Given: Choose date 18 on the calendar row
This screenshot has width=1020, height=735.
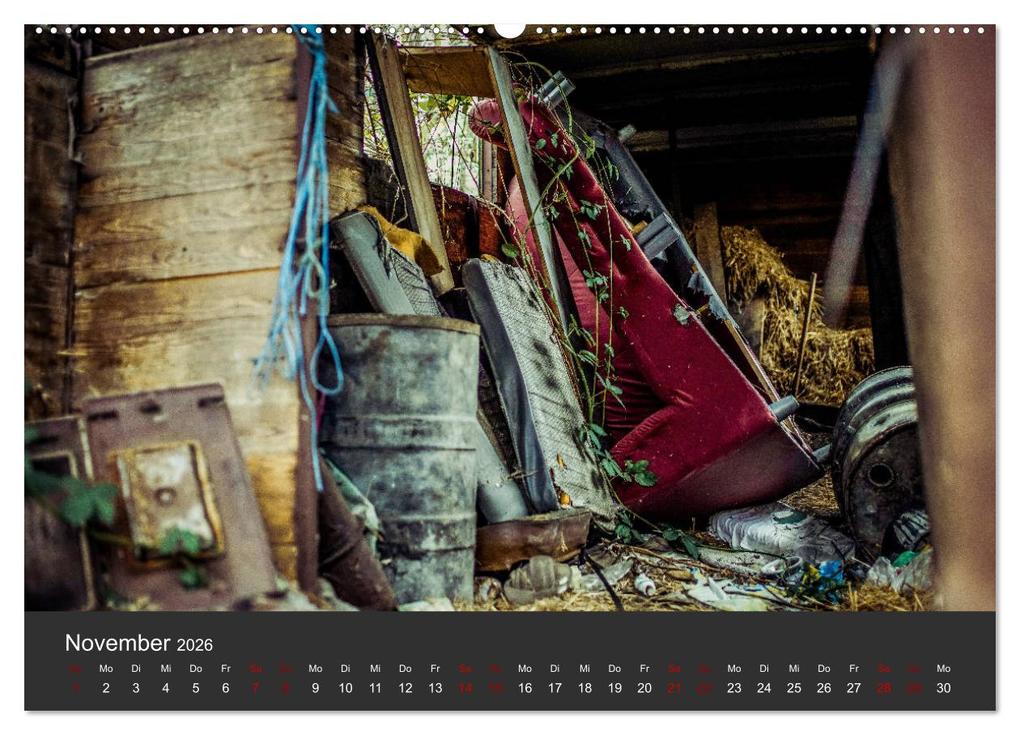Looking at the screenshot, I should coord(585,688).
